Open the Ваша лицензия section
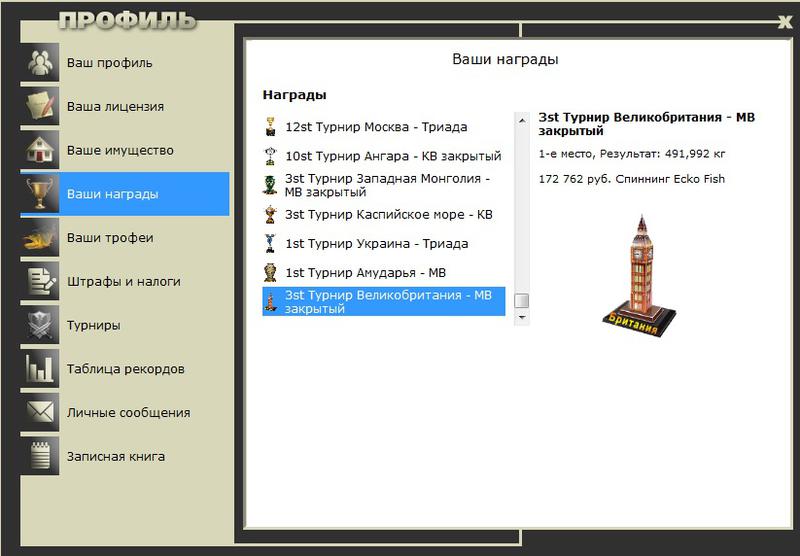Viewport: 800px width, 556px height. (124, 106)
